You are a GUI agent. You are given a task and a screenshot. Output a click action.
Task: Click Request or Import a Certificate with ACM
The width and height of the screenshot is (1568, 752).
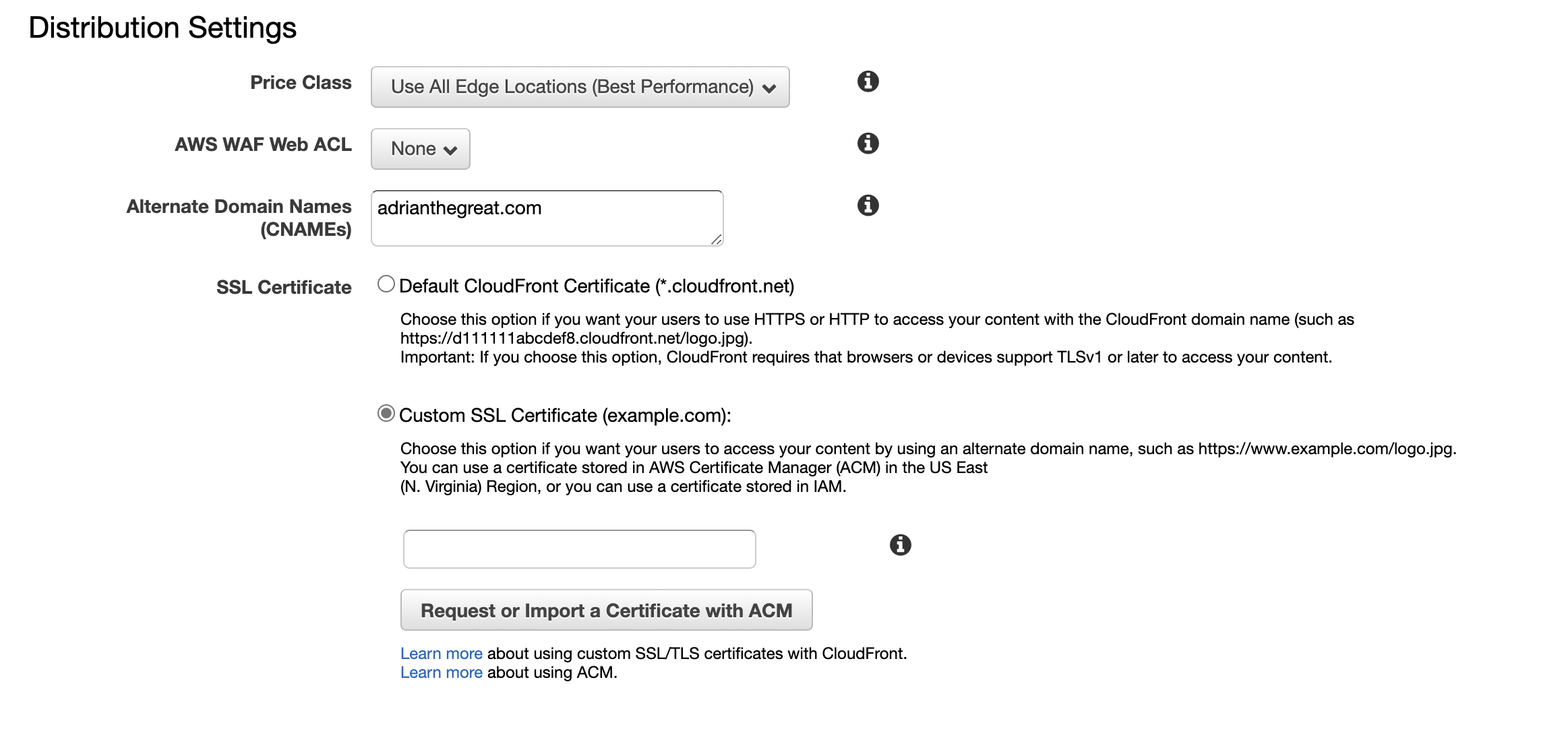click(x=606, y=610)
